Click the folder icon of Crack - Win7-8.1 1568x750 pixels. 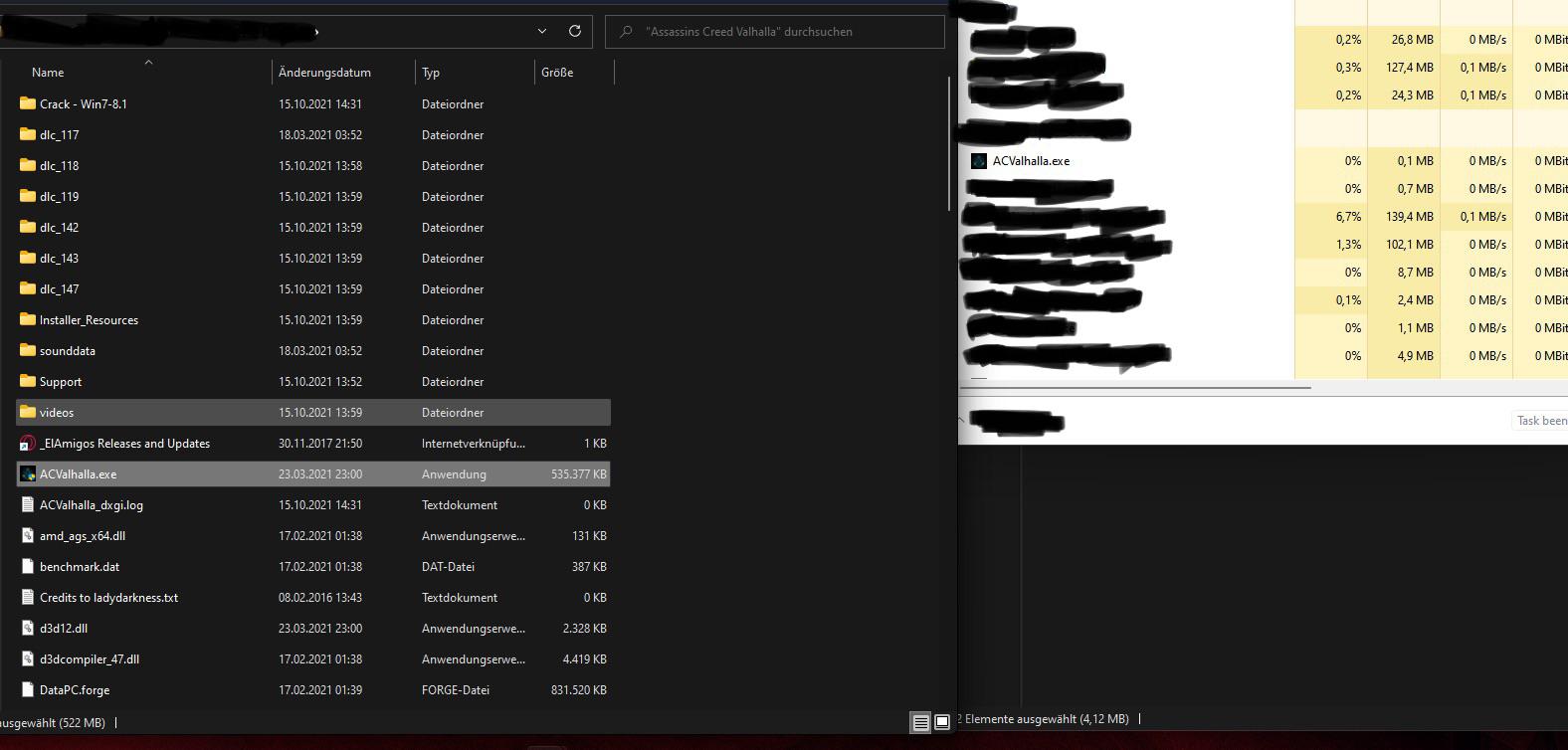tap(28, 103)
